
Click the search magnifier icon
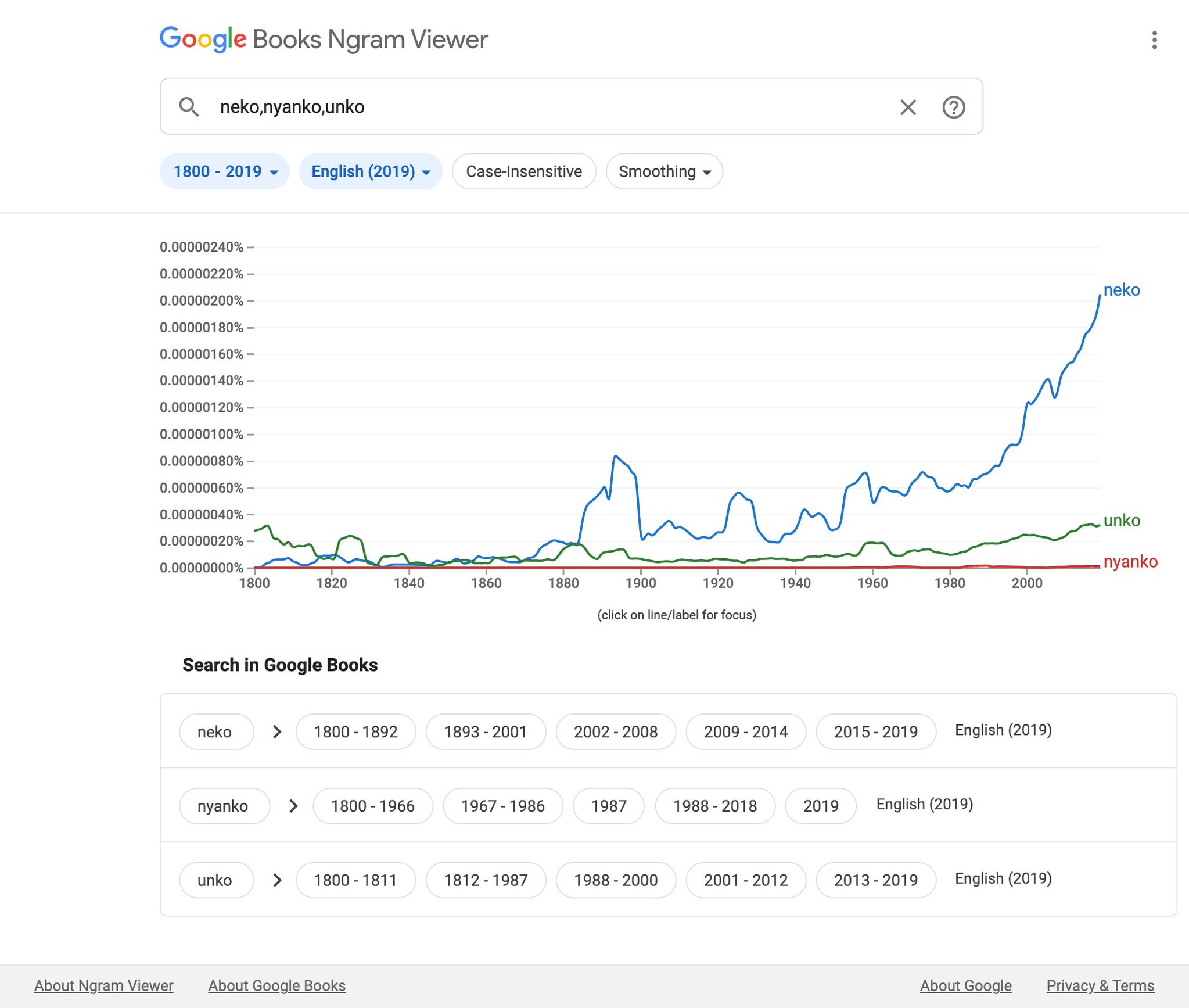pyautogui.click(x=189, y=107)
